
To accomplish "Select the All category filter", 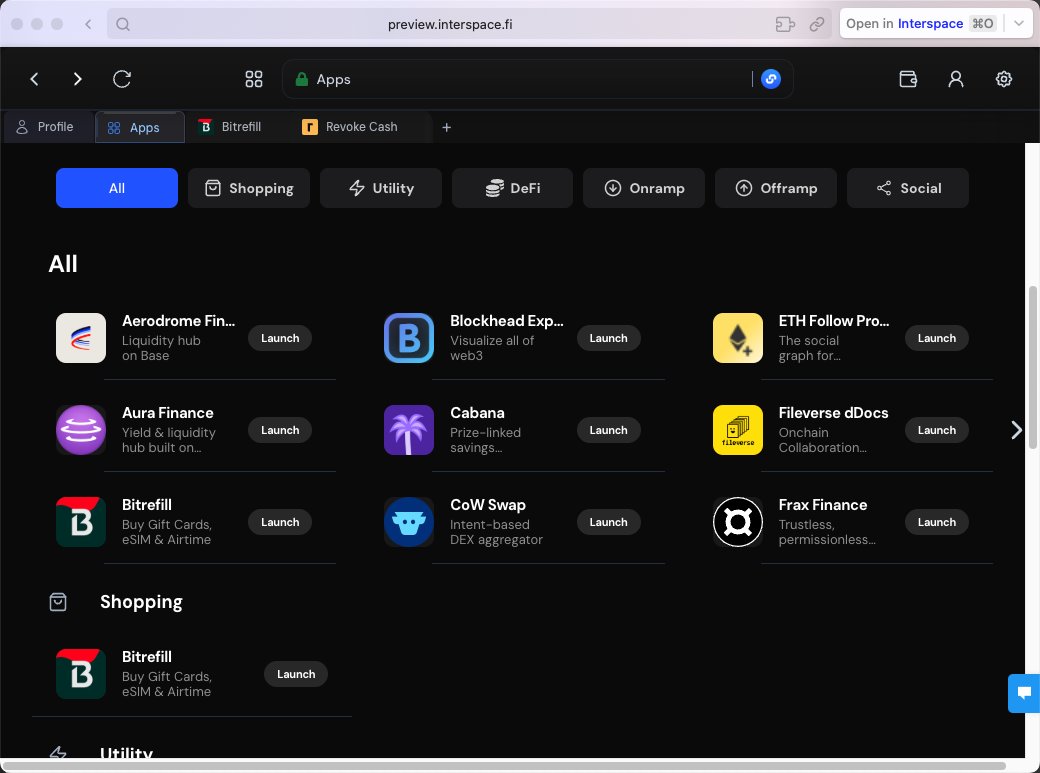I will [117, 188].
